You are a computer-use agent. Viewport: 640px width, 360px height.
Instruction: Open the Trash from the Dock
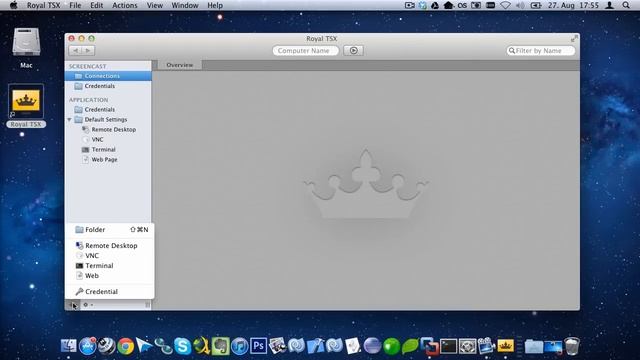pyautogui.click(x=572, y=346)
